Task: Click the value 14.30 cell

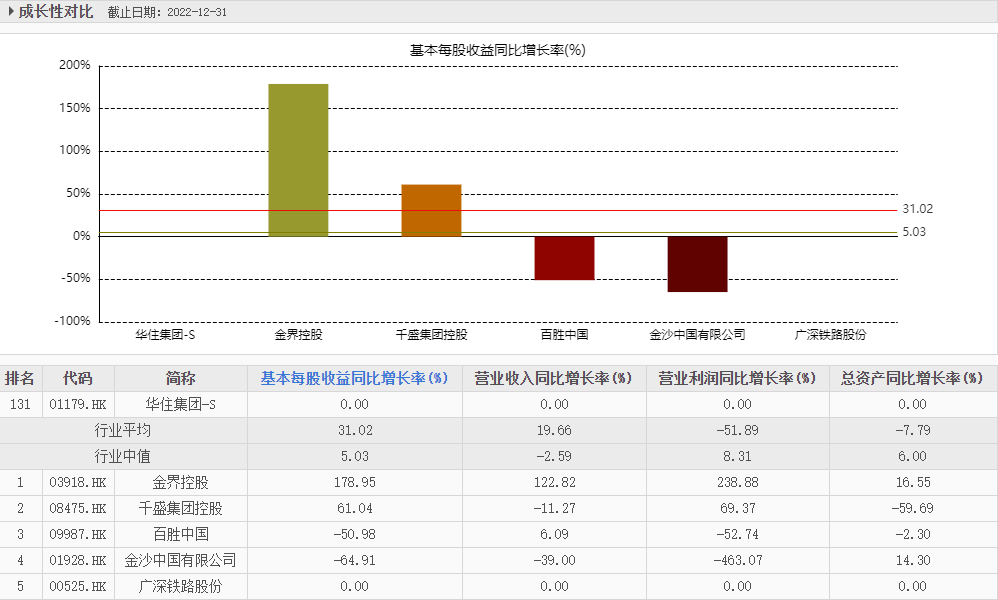Action: pyautogui.click(x=913, y=561)
